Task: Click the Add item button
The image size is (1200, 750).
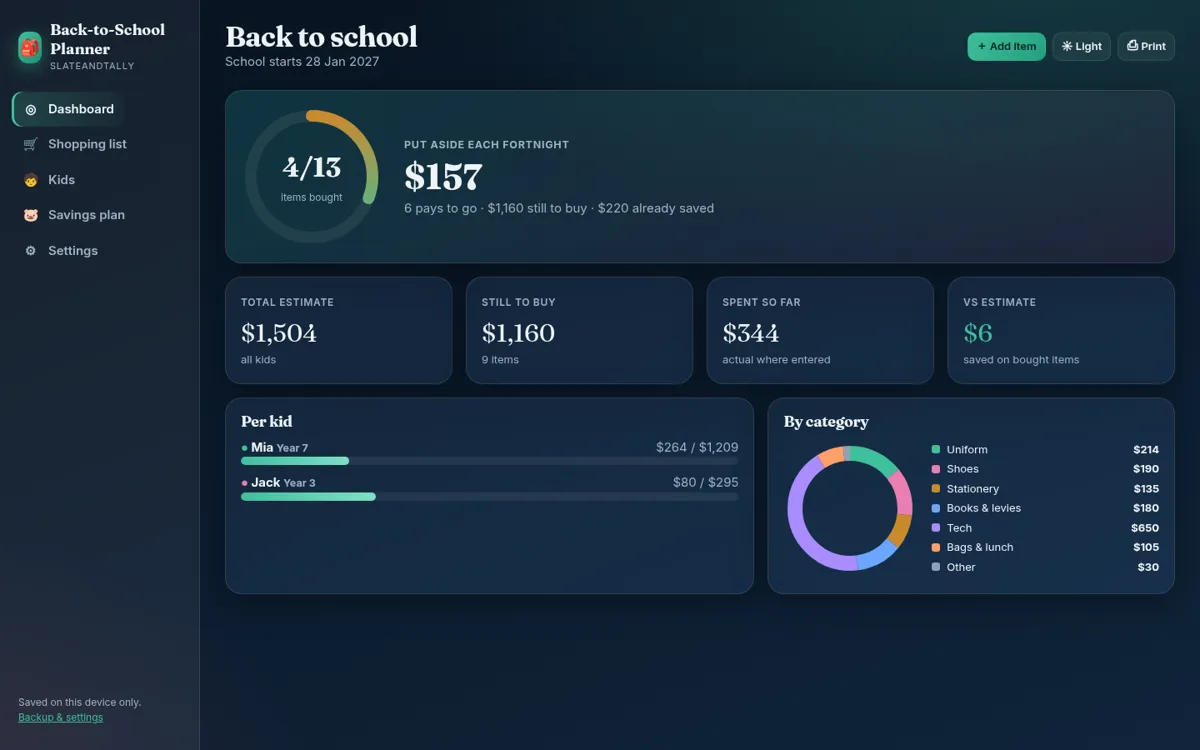Action: click(1006, 46)
